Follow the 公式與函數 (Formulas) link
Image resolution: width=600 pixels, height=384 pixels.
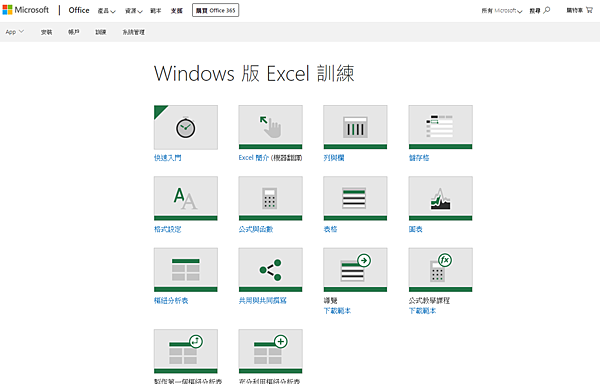pyautogui.click(x=256, y=229)
